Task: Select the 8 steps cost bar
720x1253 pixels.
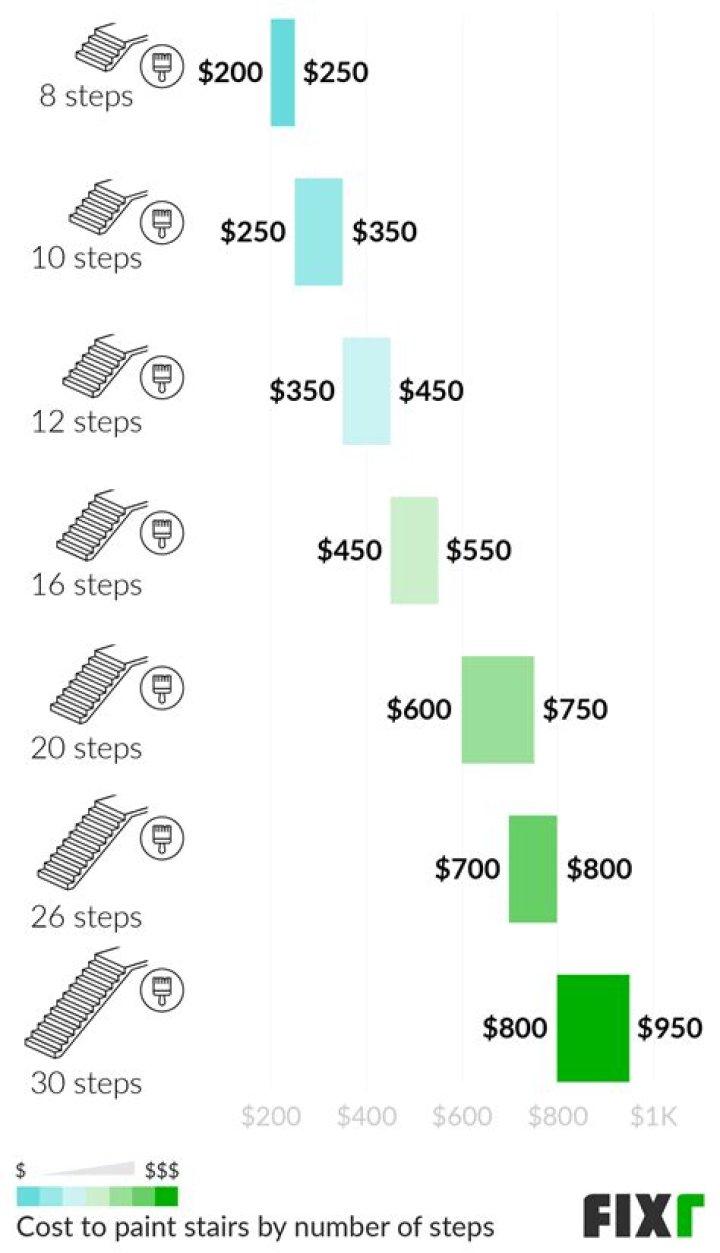Action: pyautogui.click(x=283, y=72)
